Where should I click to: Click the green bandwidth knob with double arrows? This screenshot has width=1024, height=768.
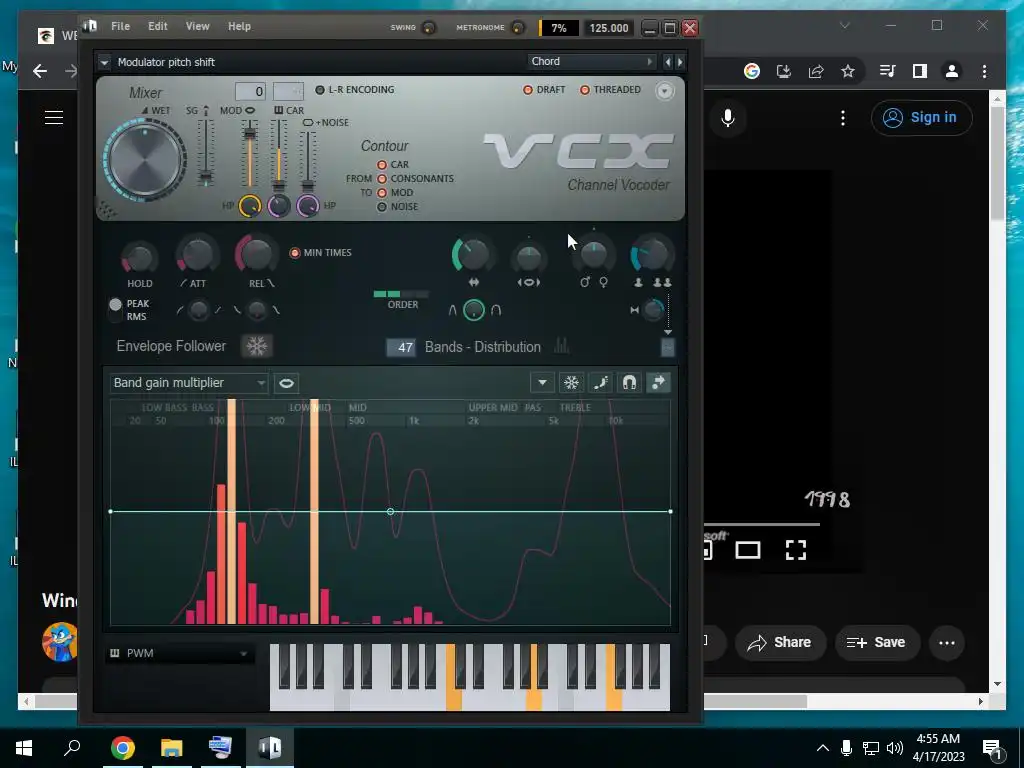click(x=473, y=255)
